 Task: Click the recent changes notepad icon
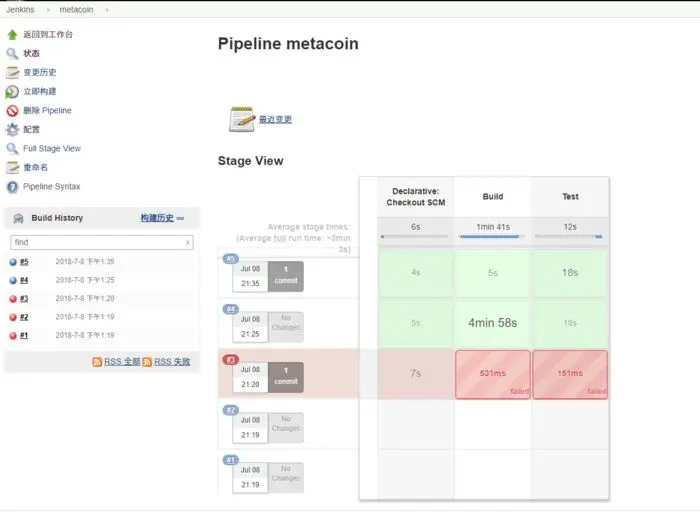(242, 119)
